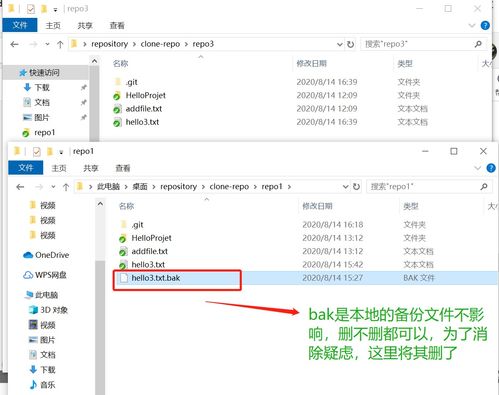Screen dimensions: 499x395
Task: Click properties icon in repo3 title bar
Action: tap(31, 9)
